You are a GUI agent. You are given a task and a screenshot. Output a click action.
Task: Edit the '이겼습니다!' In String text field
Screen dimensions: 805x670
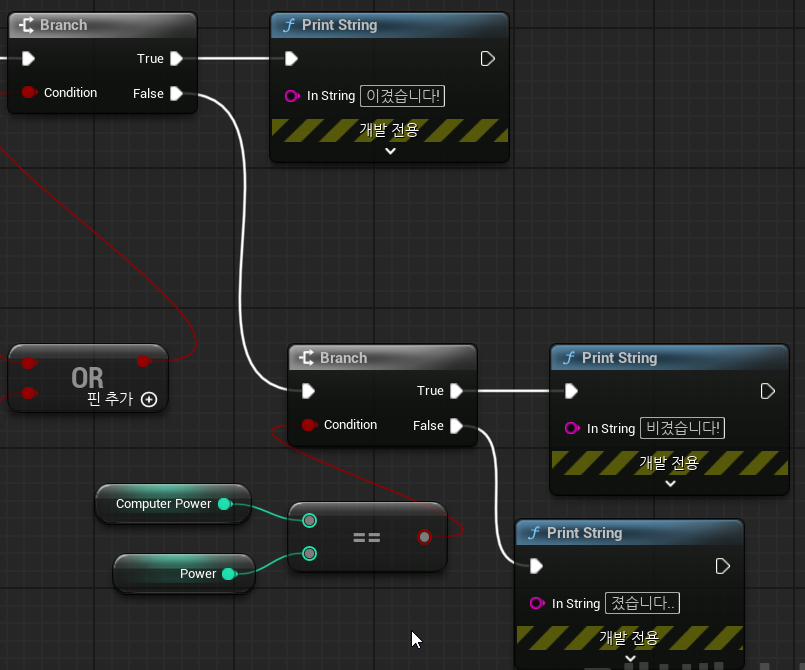click(x=402, y=96)
